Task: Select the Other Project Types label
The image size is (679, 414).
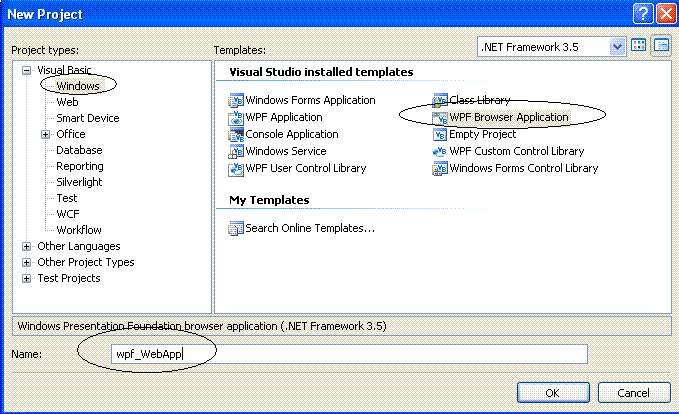Action: click(x=86, y=262)
